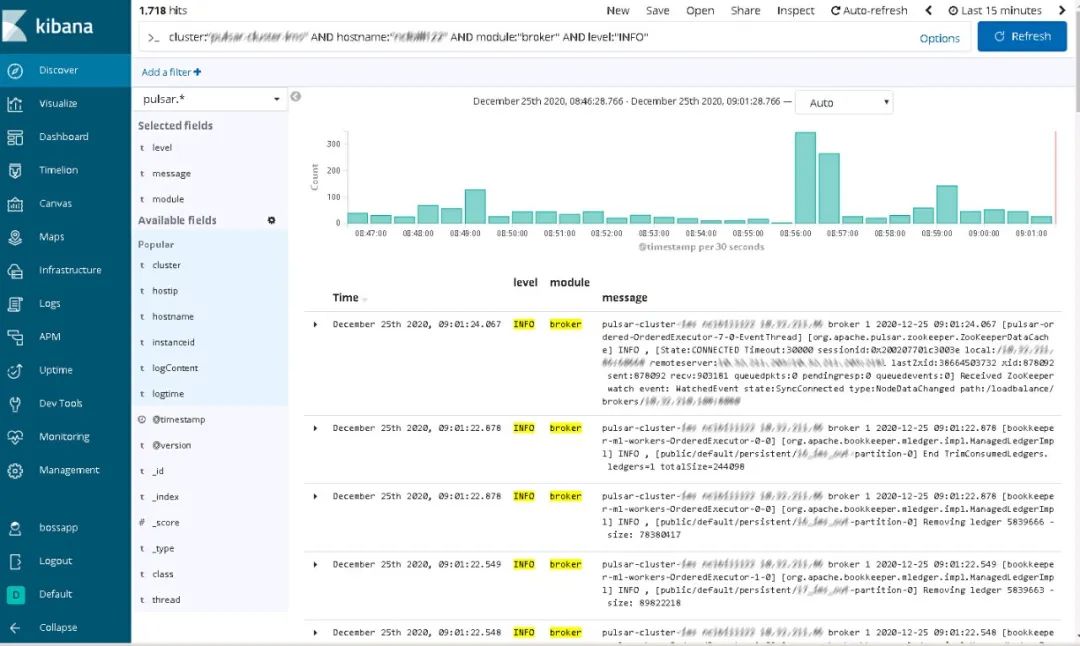Click the Logout door icon
This screenshot has width=1080, height=646.
pyautogui.click(x=15, y=561)
